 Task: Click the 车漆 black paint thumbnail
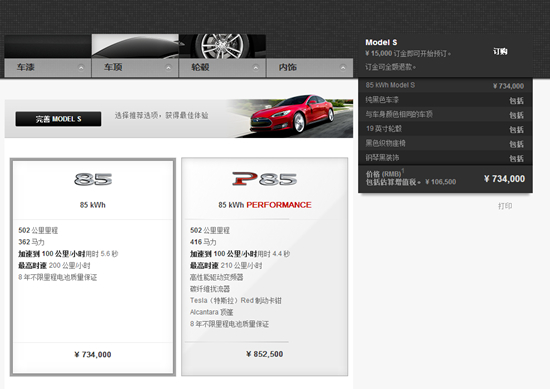48,46
